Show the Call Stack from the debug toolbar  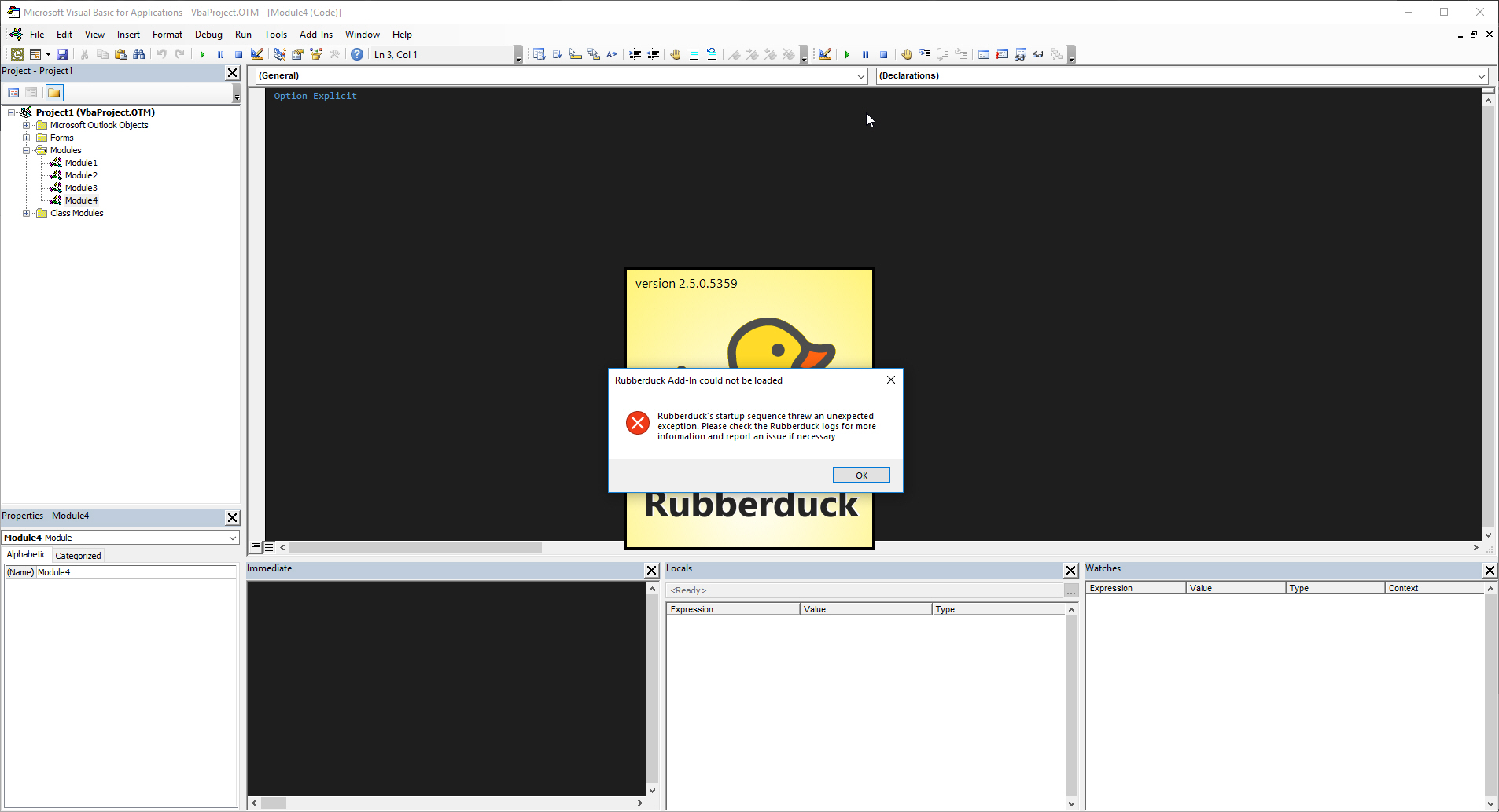tap(1055, 54)
